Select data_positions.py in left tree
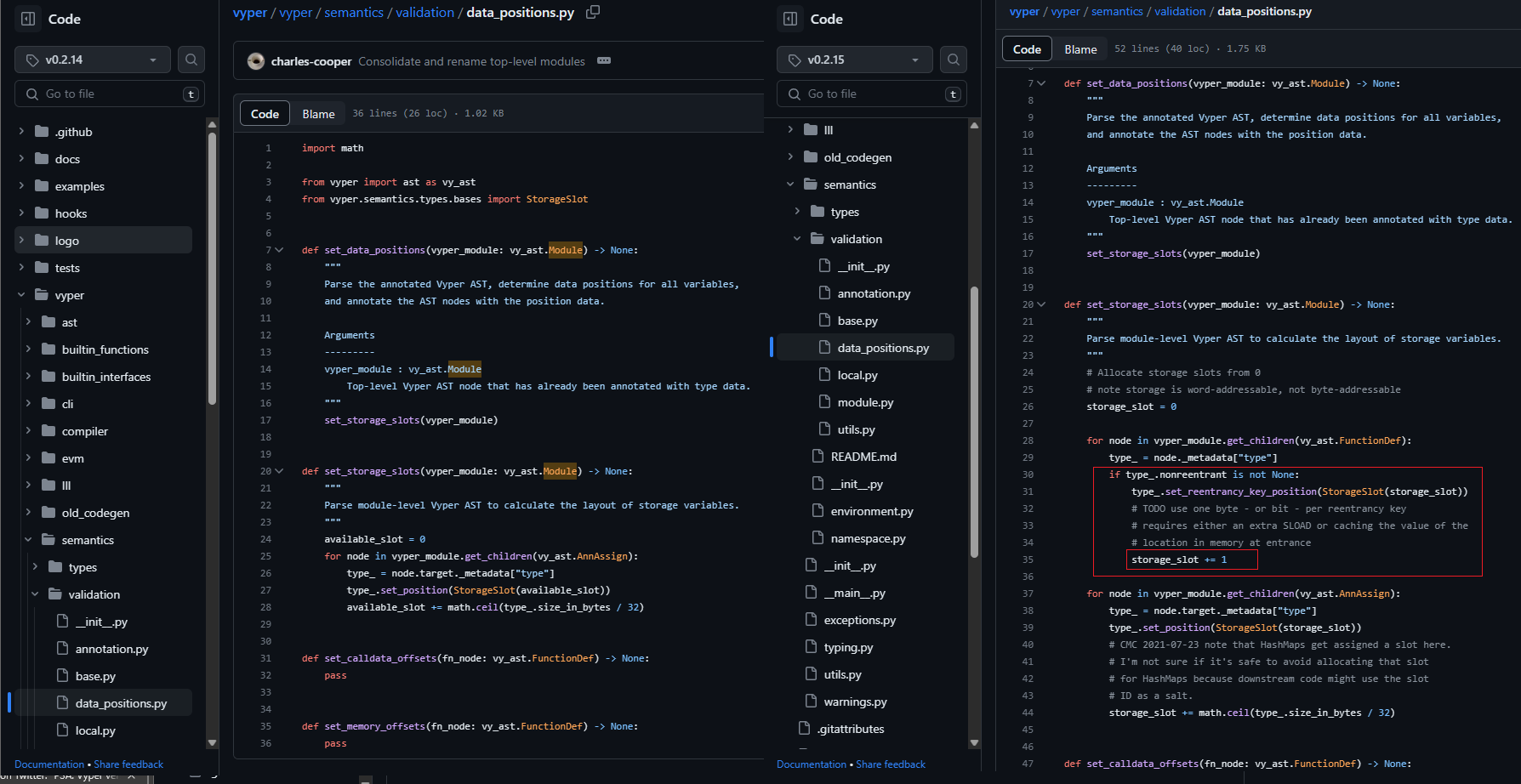 (x=104, y=703)
